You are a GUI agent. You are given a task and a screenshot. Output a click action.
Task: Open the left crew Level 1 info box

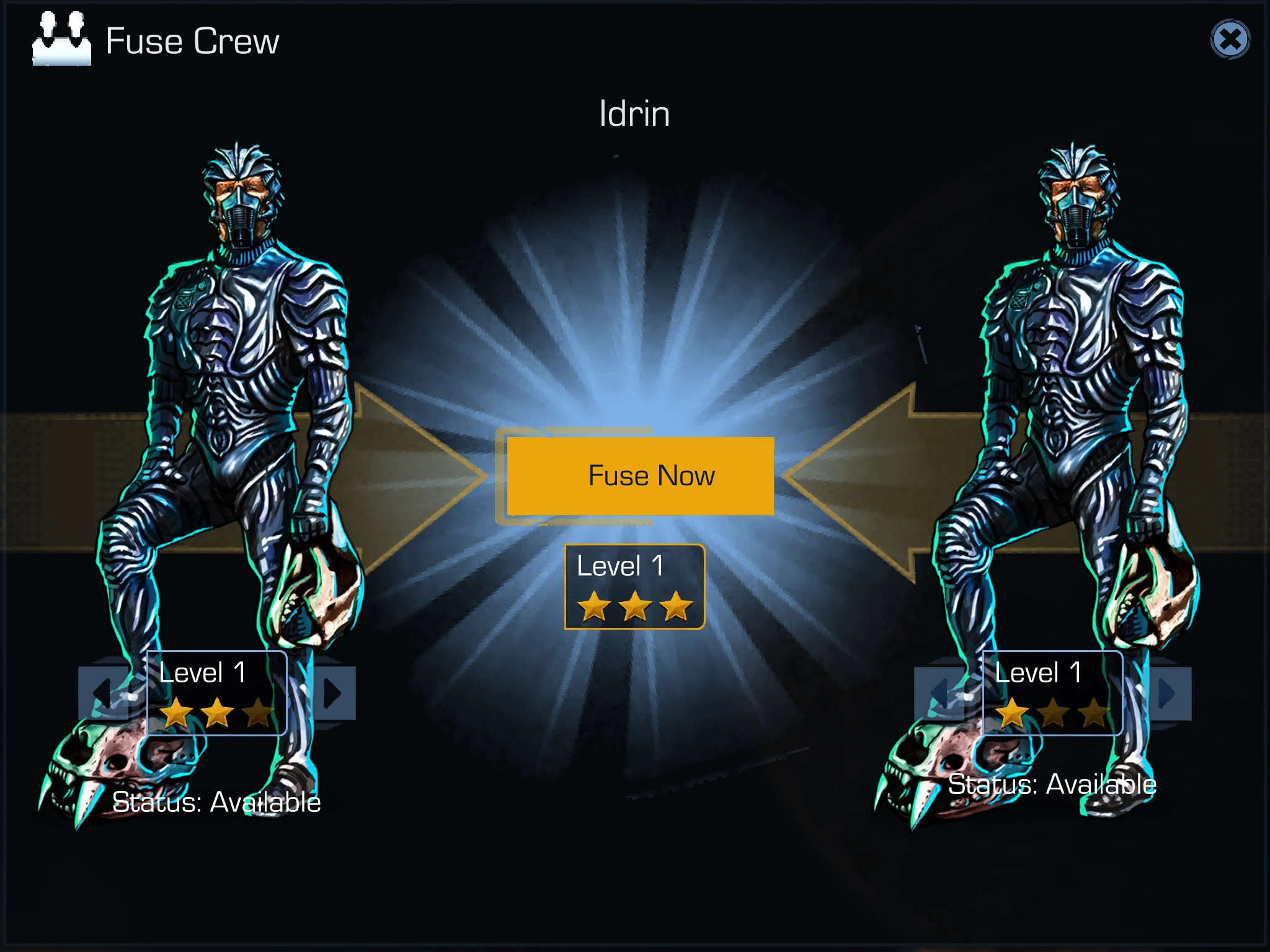(216, 693)
